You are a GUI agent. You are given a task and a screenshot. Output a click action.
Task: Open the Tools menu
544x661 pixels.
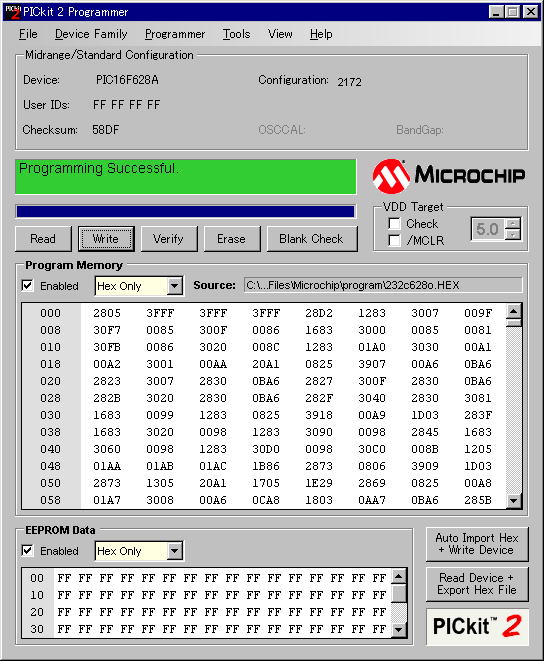click(237, 34)
